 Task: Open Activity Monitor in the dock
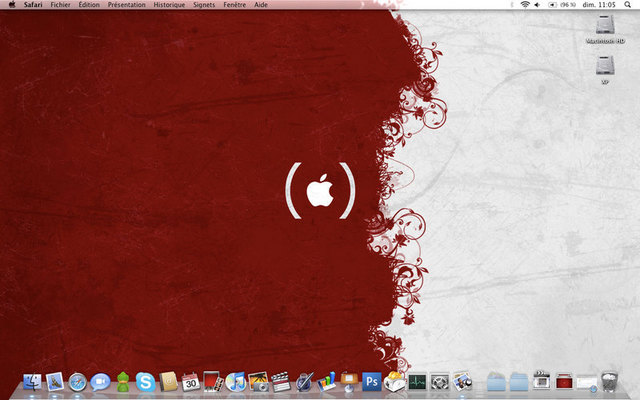pyautogui.click(x=417, y=382)
